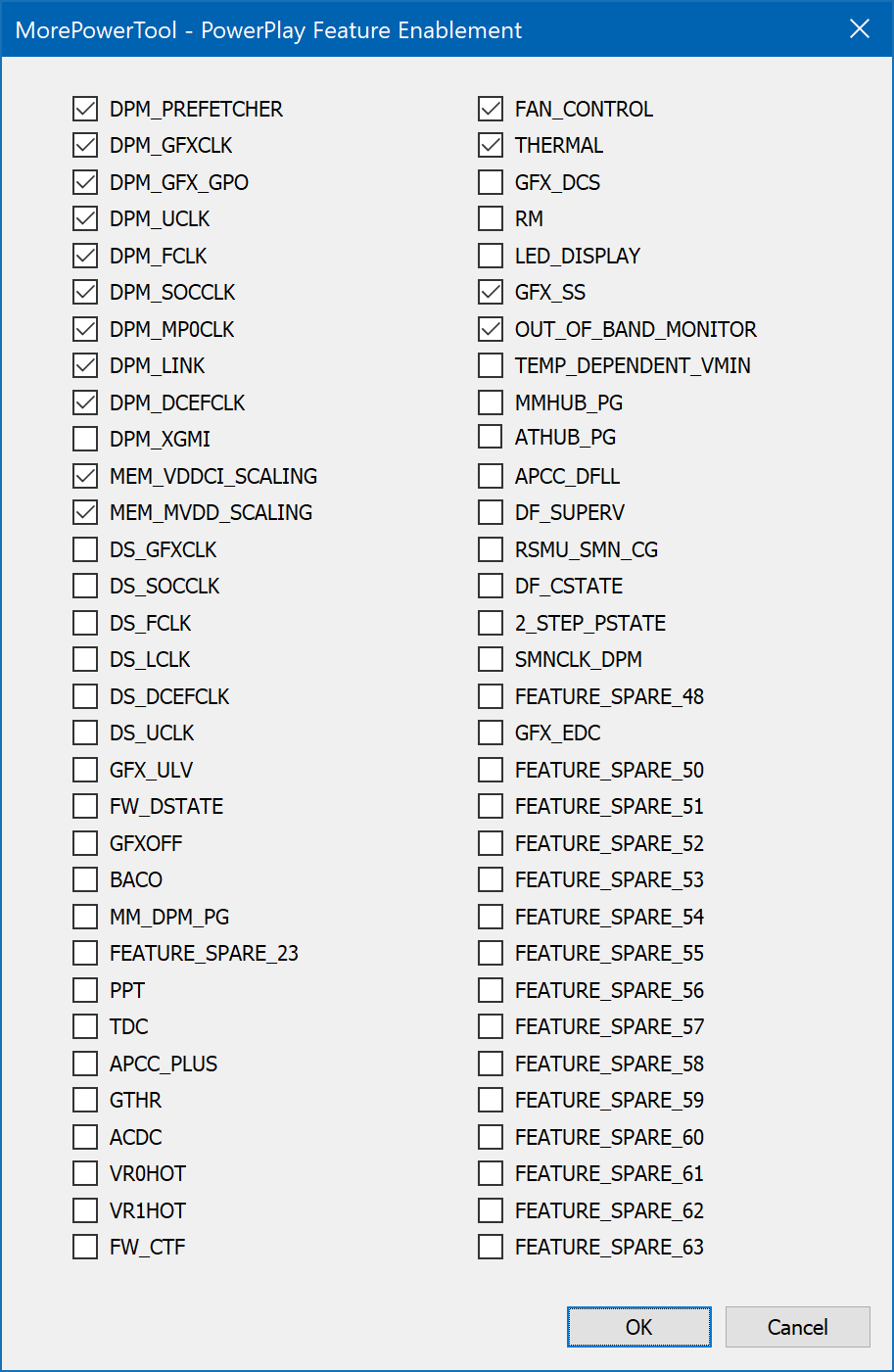Viewport: 894px width, 1372px height.
Task: Enable the LED_DISPLAY checkbox
Action: pyautogui.click(x=491, y=256)
